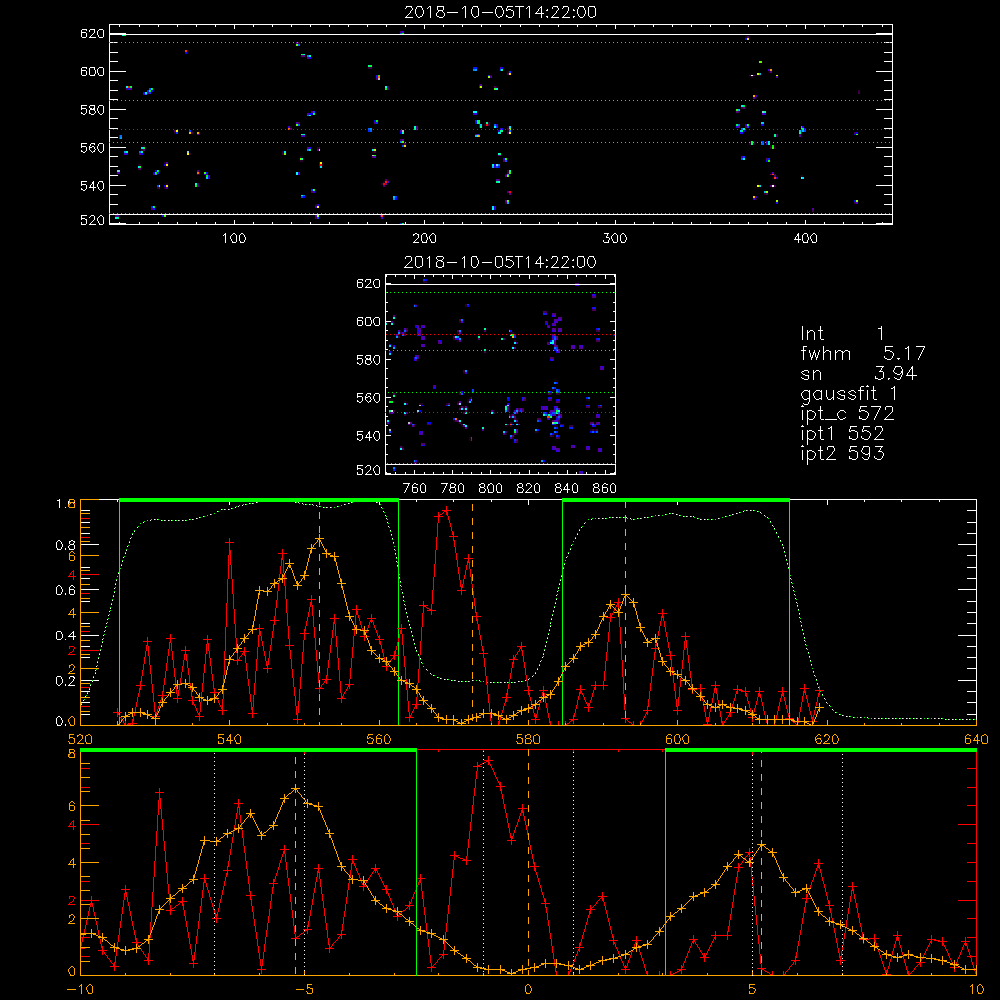
Task: Click the highest orange peak in profile plot
Action: (320, 540)
